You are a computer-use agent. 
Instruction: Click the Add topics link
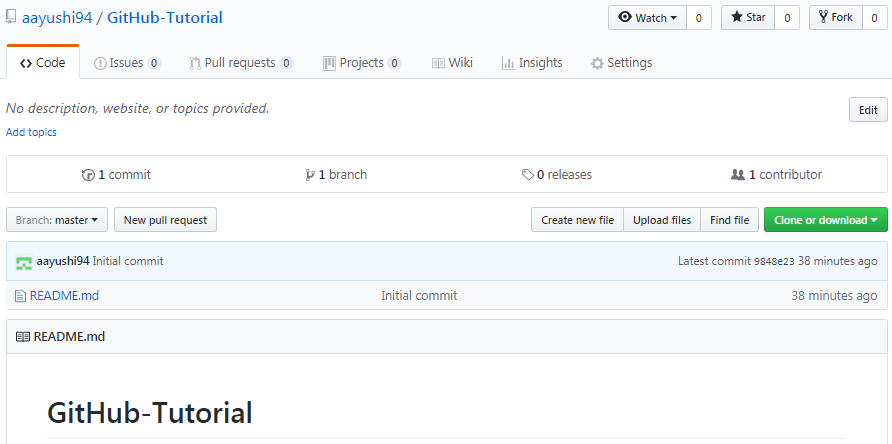pyautogui.click(x=31, y=132)
